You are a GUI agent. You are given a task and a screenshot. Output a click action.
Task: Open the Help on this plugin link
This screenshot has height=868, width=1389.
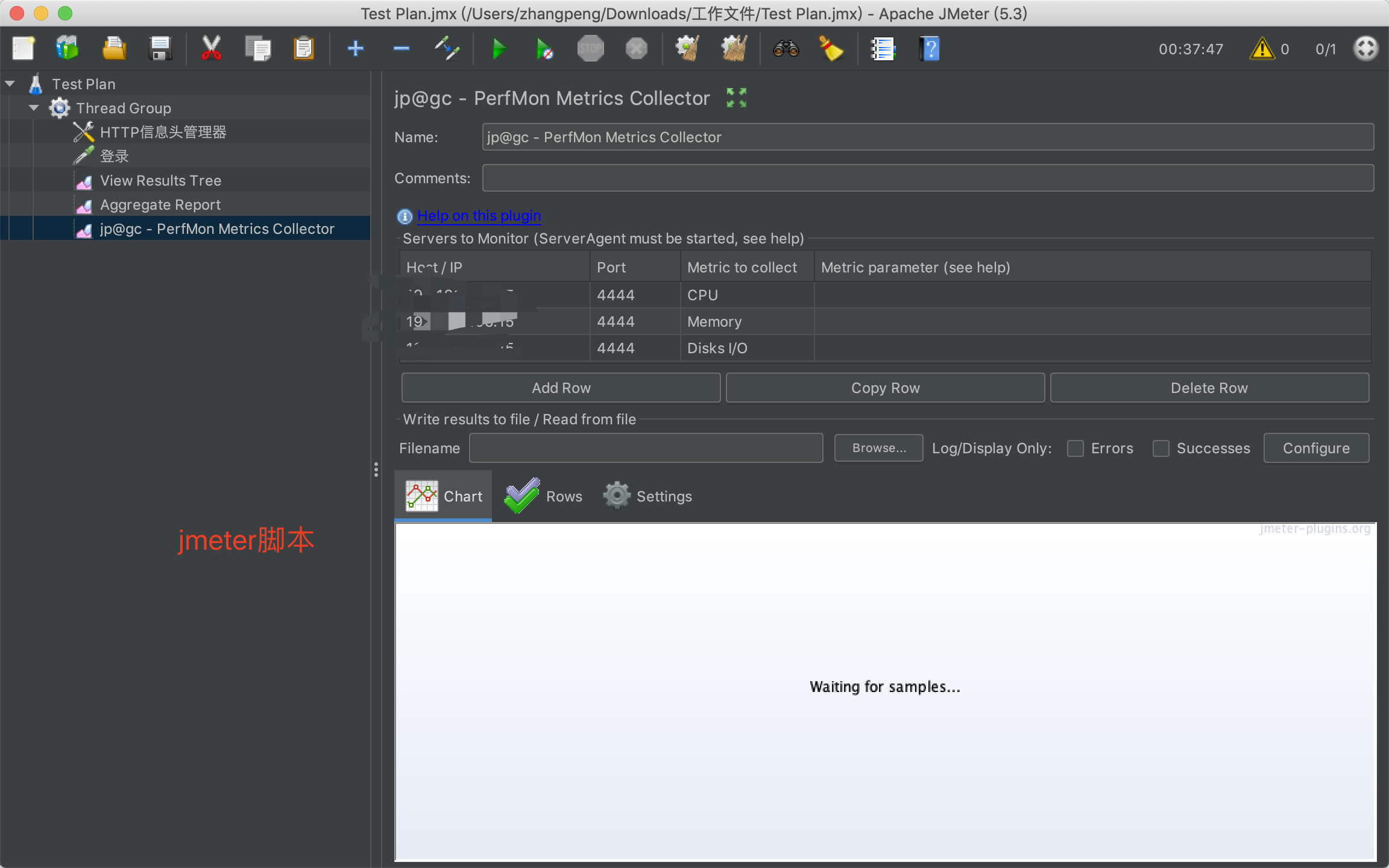coord(479,215)
